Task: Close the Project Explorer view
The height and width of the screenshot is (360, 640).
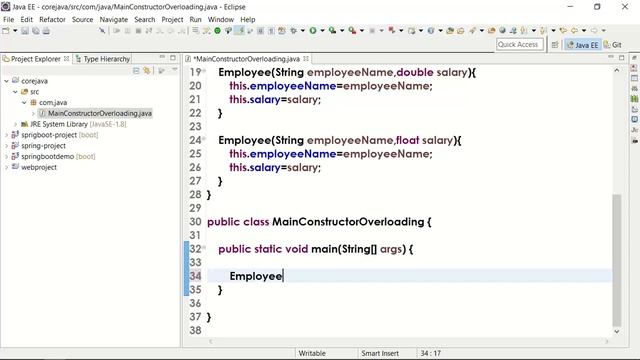Action: (67, 59)
